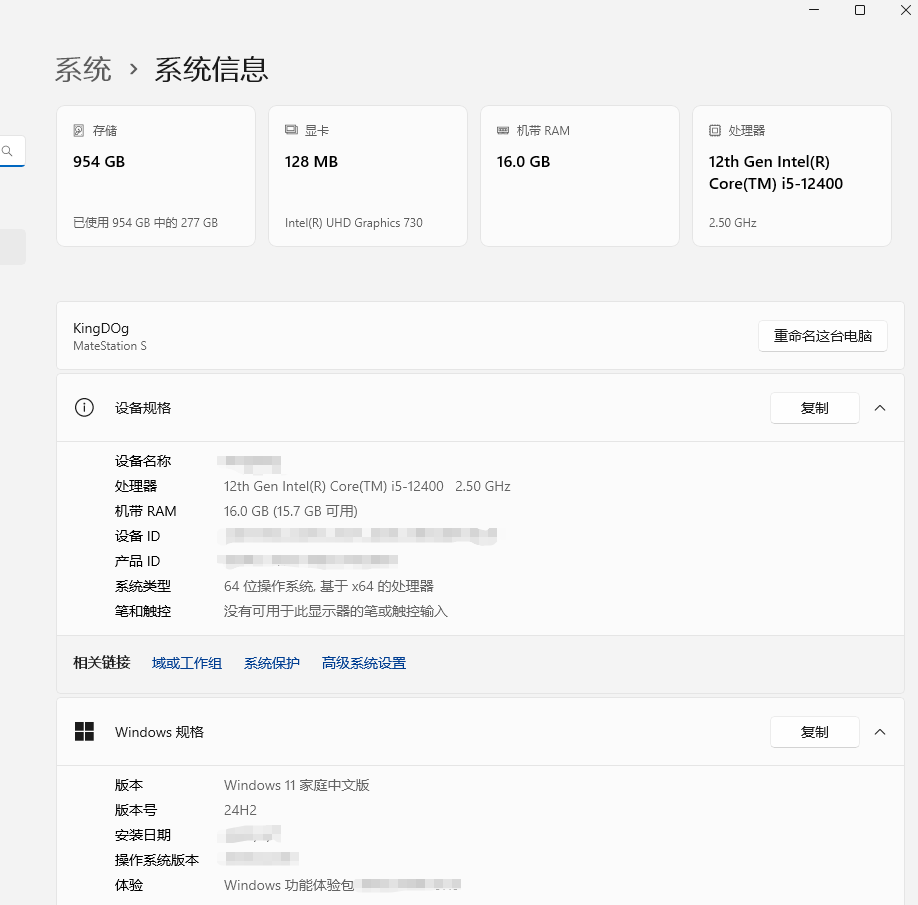Open the 存储 954 GB card
This screenshot has width=918, height=905.
156,176
